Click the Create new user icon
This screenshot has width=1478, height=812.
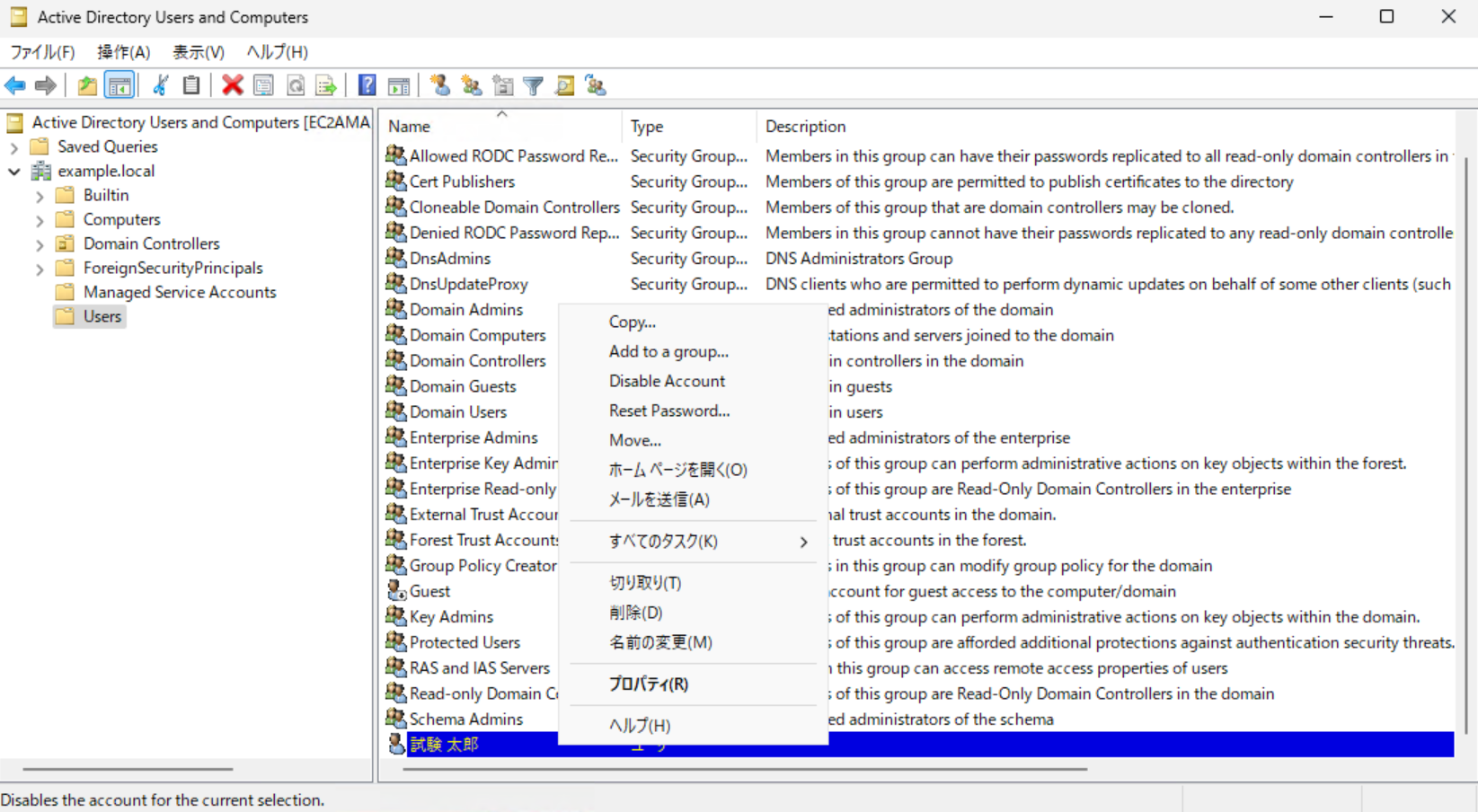(x=440, y=86)
